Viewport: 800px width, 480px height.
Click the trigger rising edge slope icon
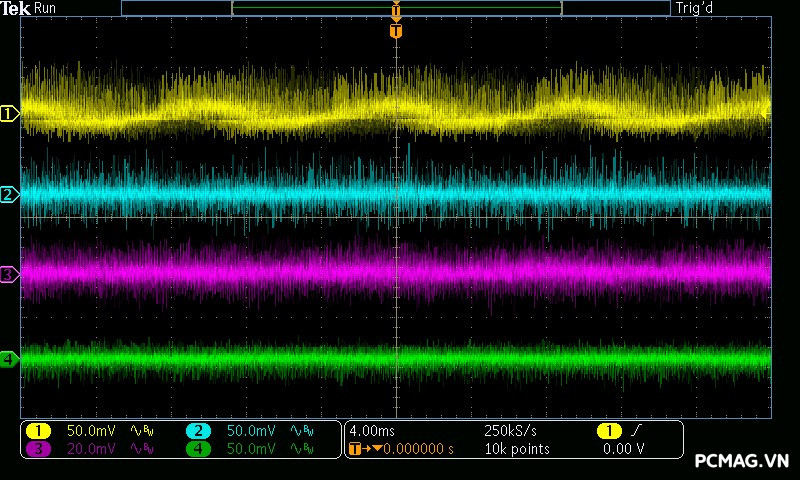click(635, 430)
